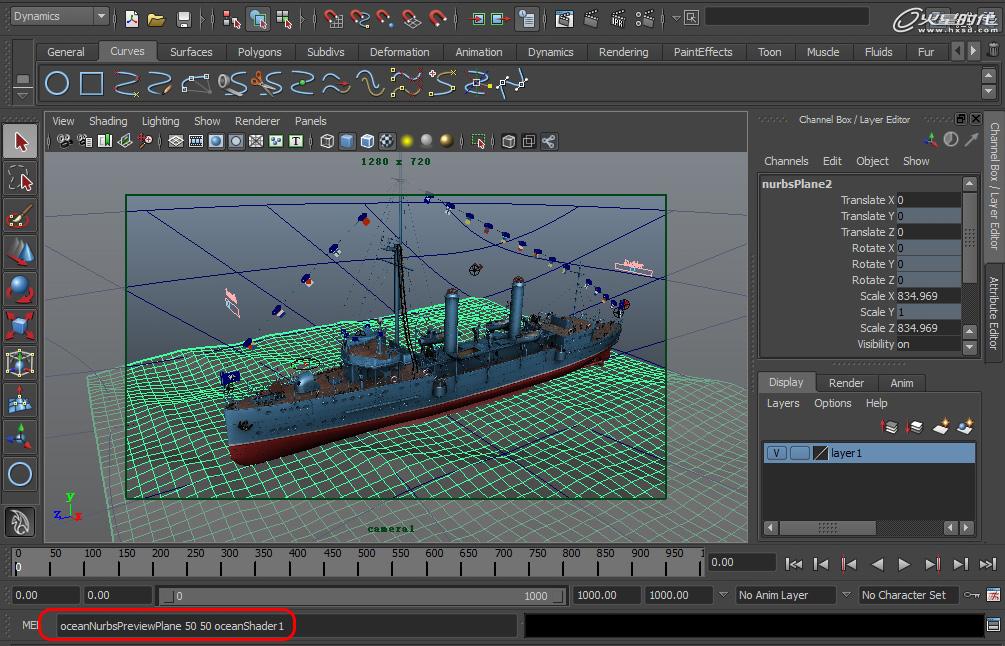Screen dimensions: 1005x646
Task: Click the use all lights bulb icon
Action: 407,142
